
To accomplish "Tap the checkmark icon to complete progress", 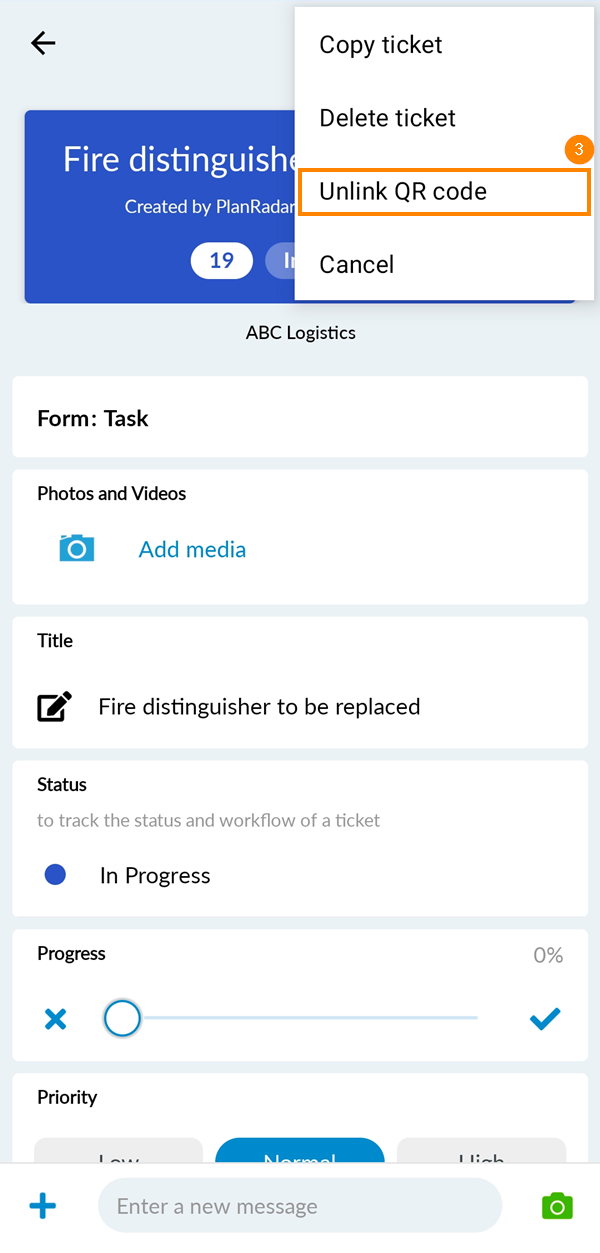I will (x=545, y=1019).
